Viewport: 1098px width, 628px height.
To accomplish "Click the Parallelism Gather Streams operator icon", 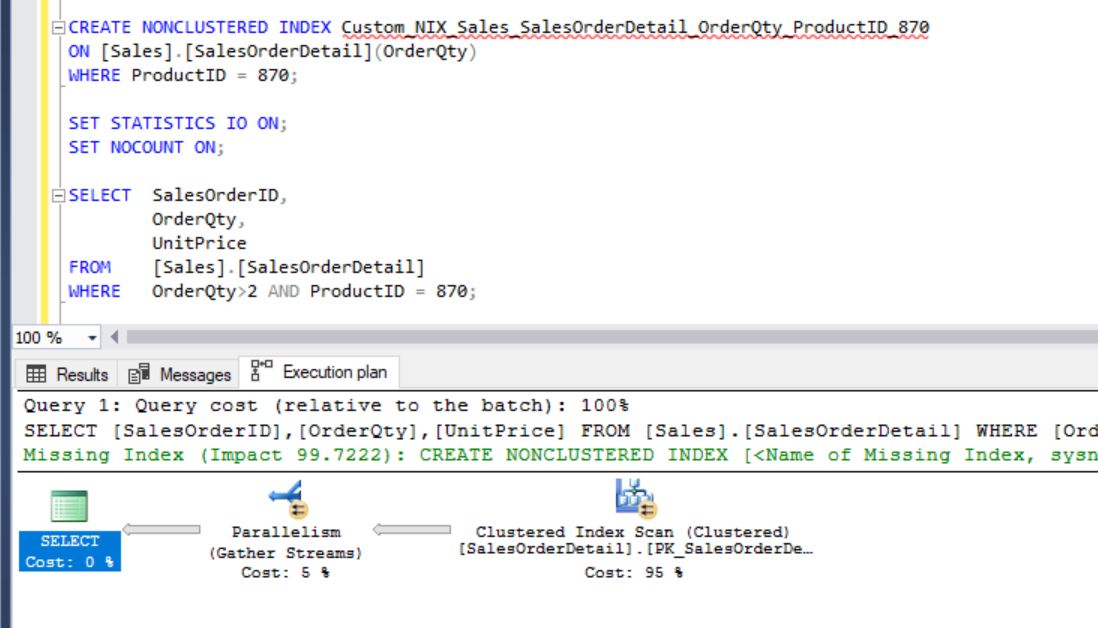I will click(287, 499).
